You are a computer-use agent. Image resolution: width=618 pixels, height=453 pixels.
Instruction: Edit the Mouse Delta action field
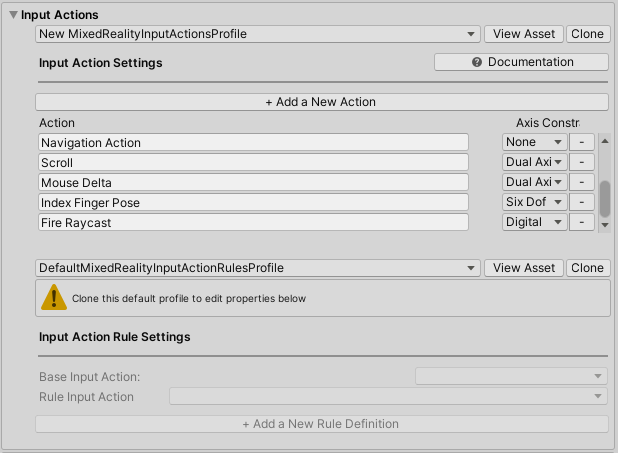point(253,183)
